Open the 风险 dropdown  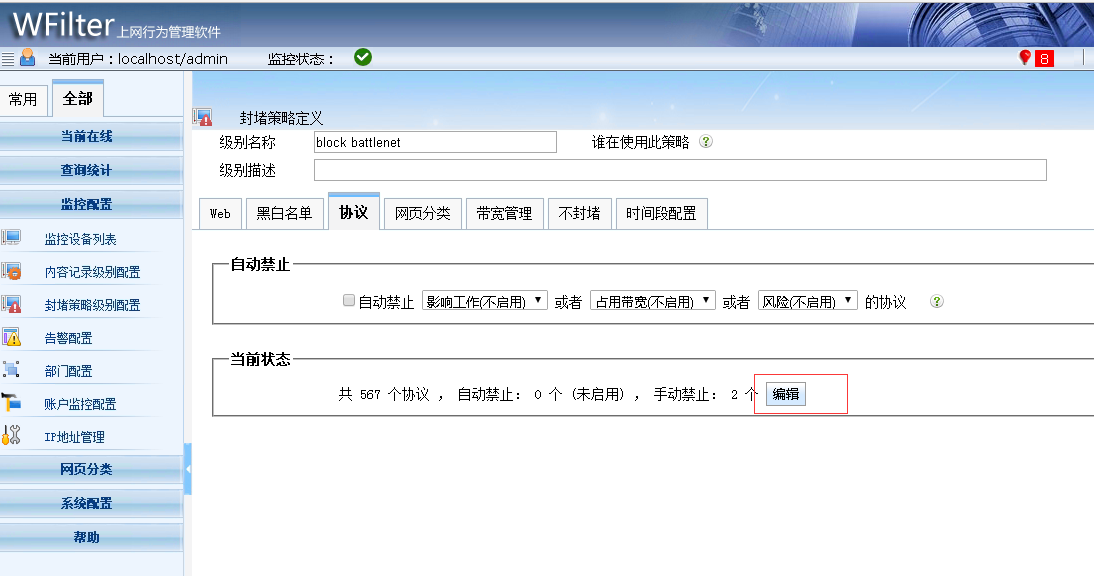pos(807,301)
